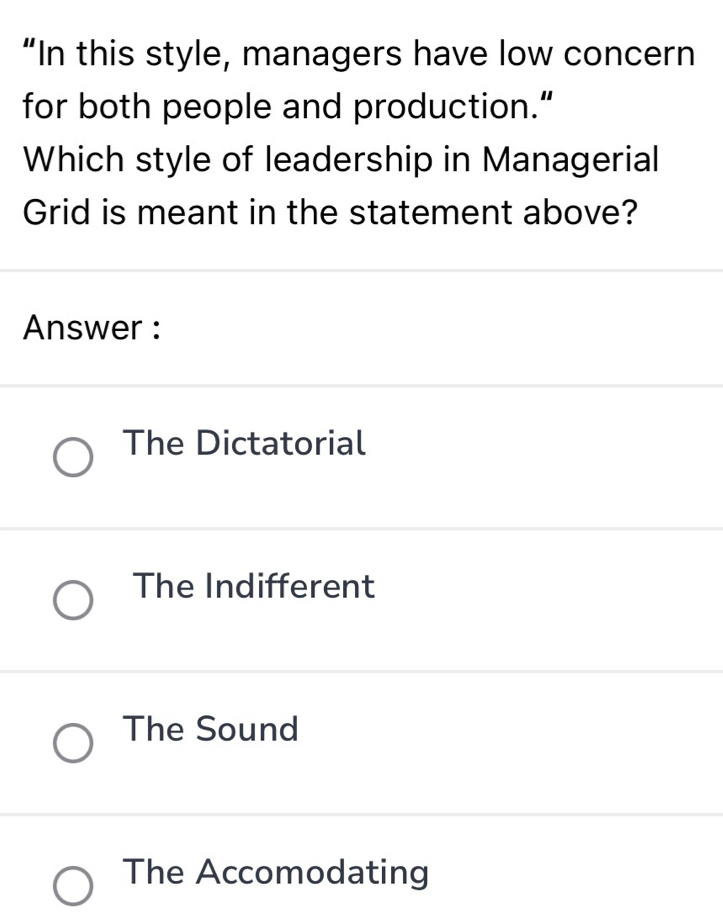This screenshot has height=917, width=723.
Task: Choose The Indifferent radio button
Action: click(73, 602)
